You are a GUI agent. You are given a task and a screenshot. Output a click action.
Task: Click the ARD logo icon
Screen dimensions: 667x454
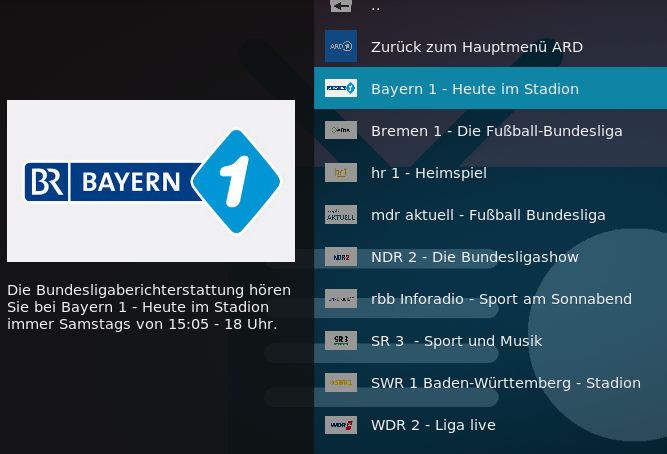coord(341,46)
